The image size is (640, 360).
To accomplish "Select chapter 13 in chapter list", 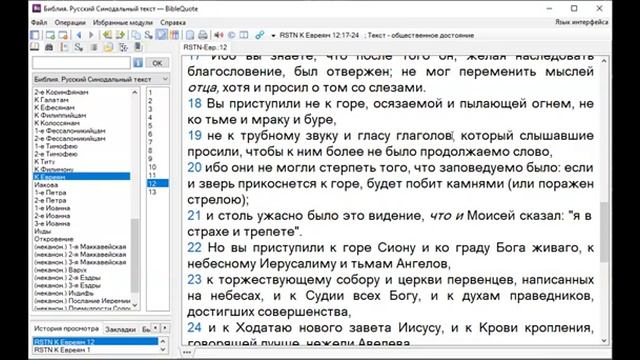I will [x=152, y=192].
